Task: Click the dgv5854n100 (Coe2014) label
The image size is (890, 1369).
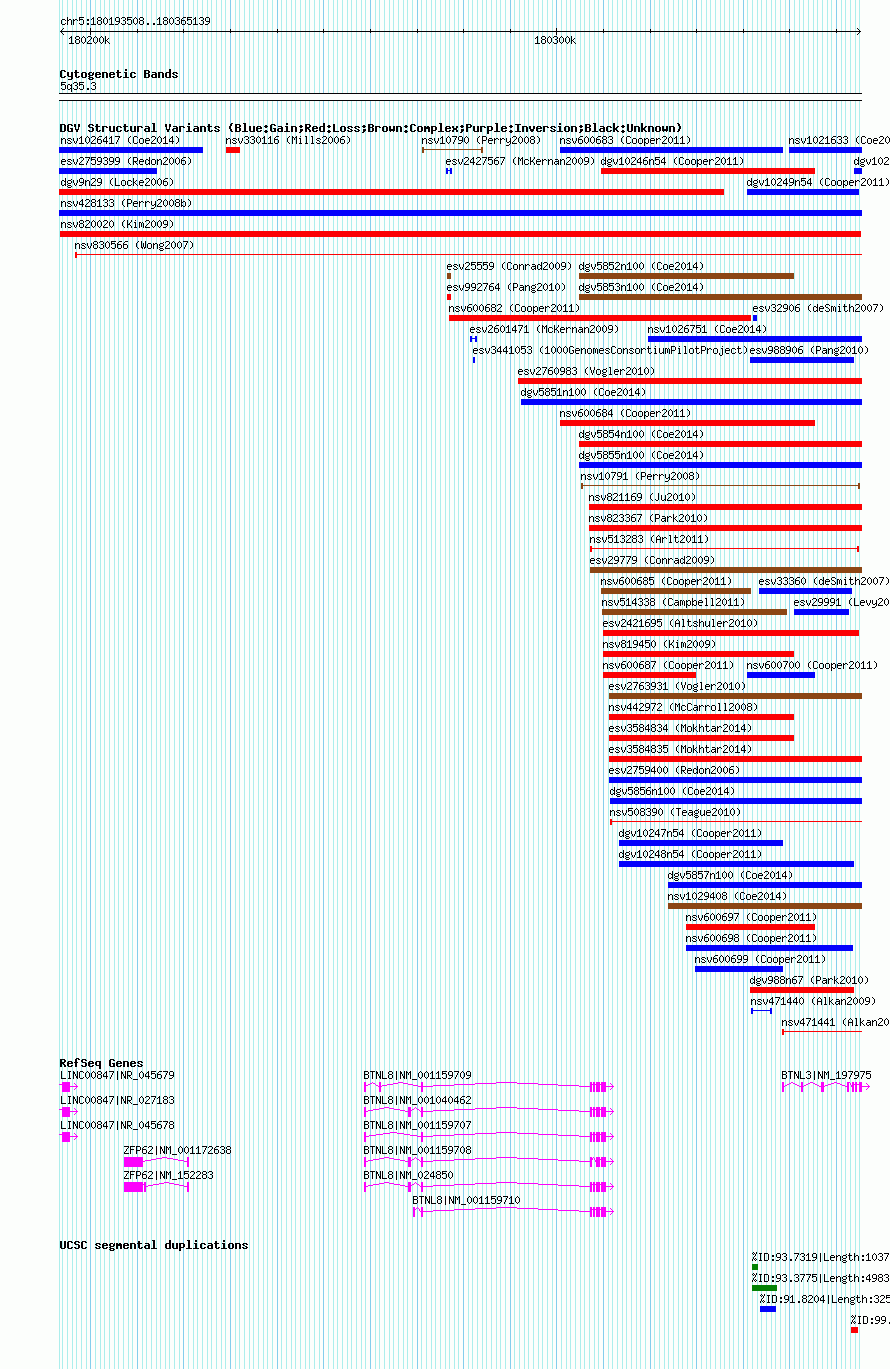Action: [641, 434]
